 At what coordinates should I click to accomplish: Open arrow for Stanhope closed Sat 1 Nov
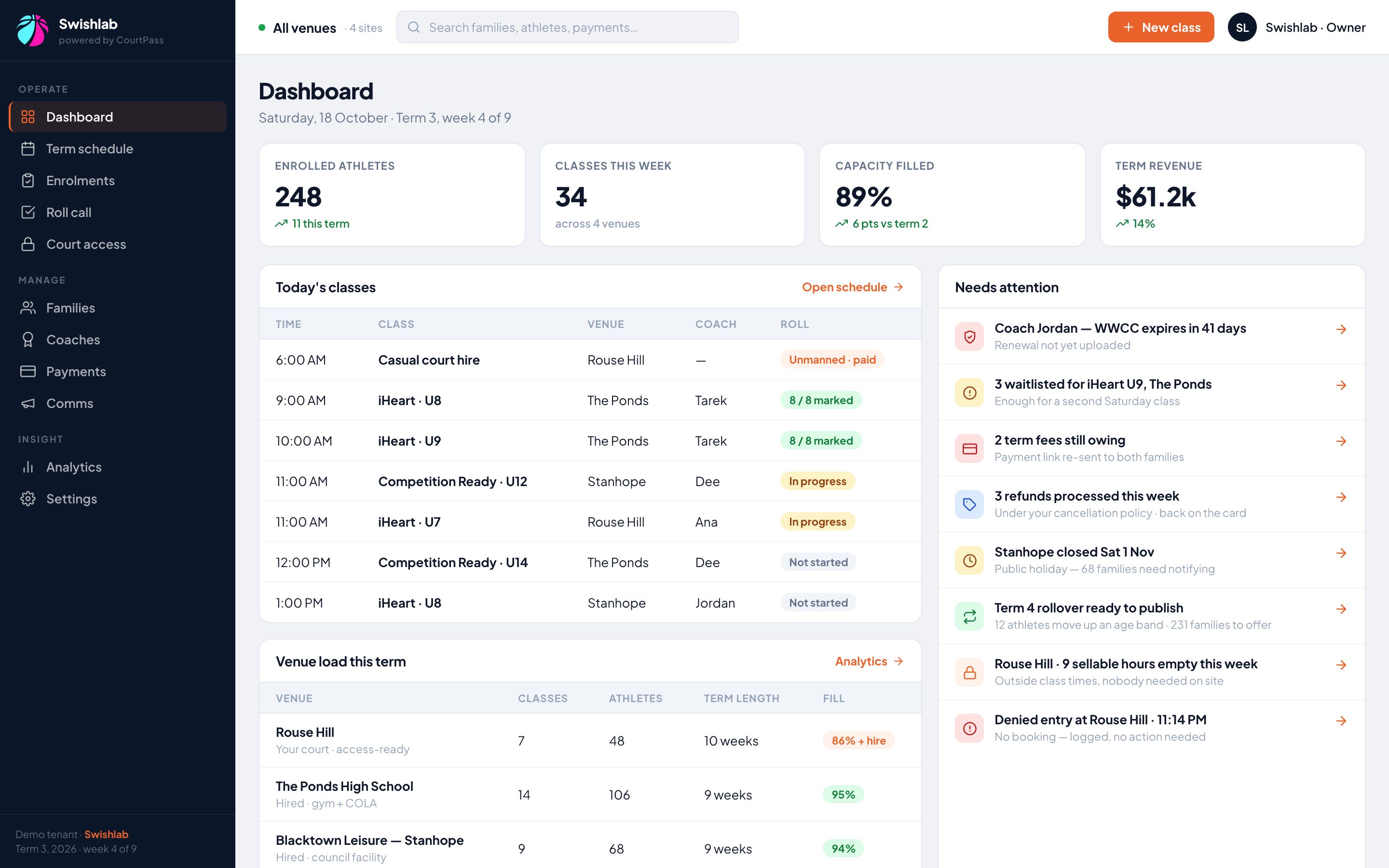(x=1341, y=553)
